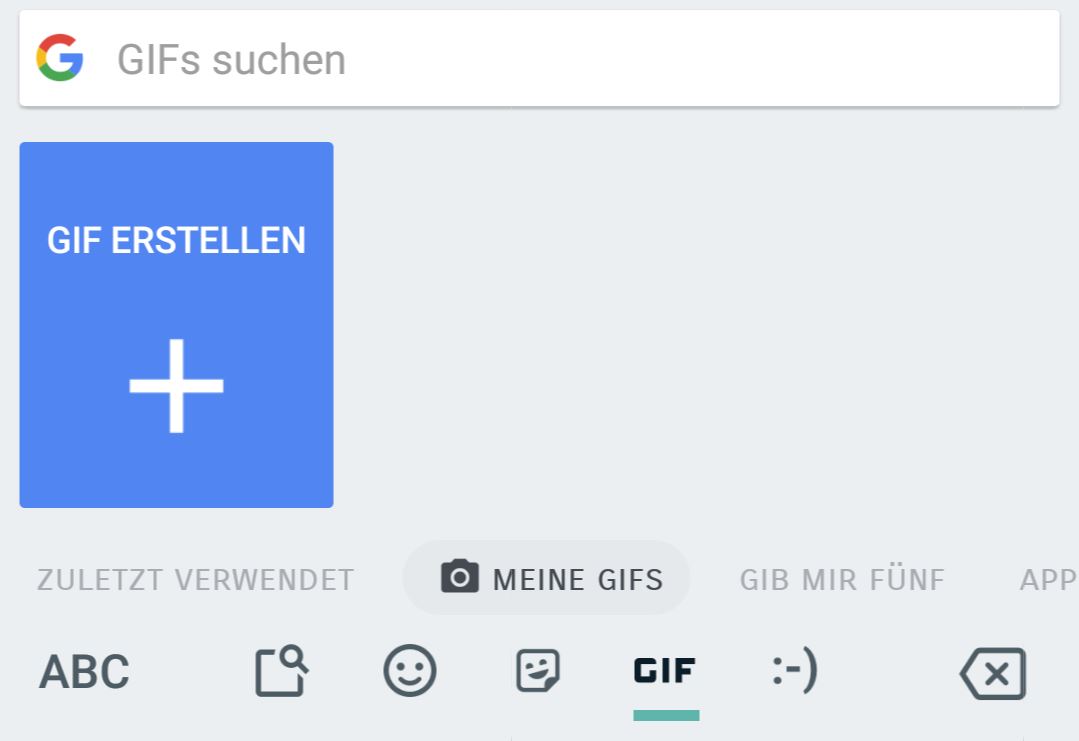Screen dimensions: 1079x741
Task: Open the GIF ERSTELLEN tile
Action: pyautogui.click(x=176, y=325)
